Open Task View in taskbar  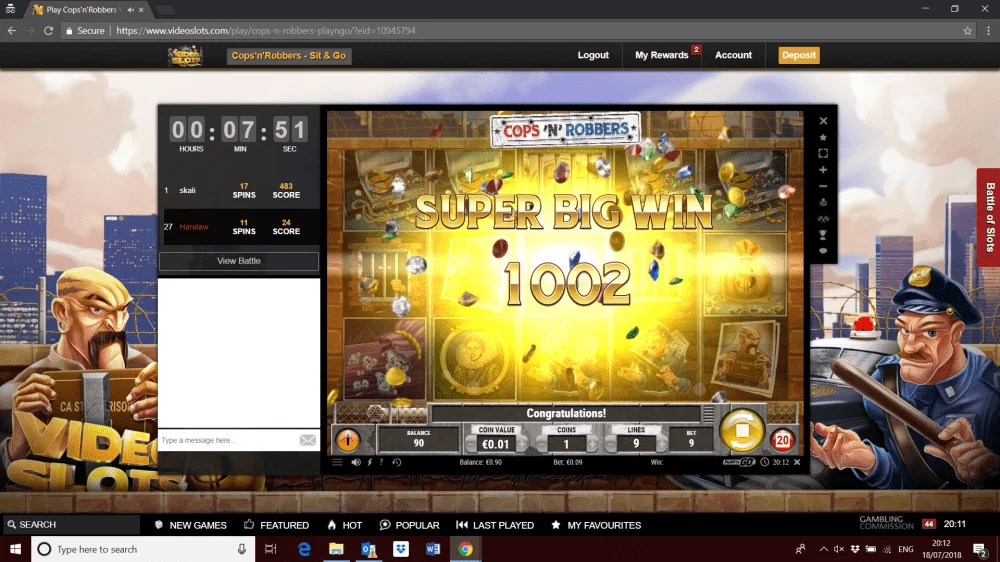(270, 549)
